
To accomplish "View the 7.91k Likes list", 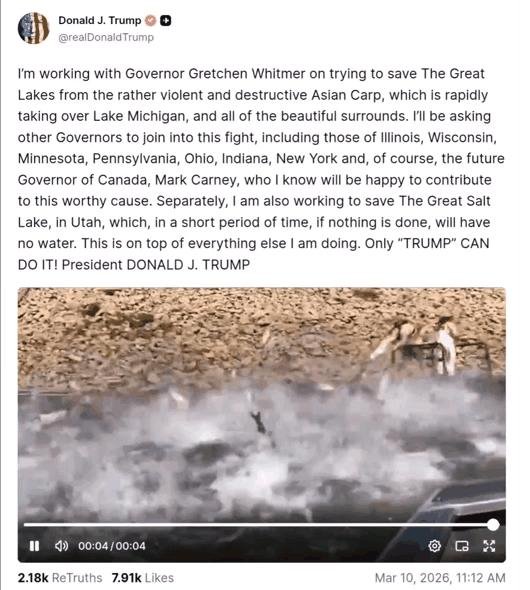I will pos(143,578).
